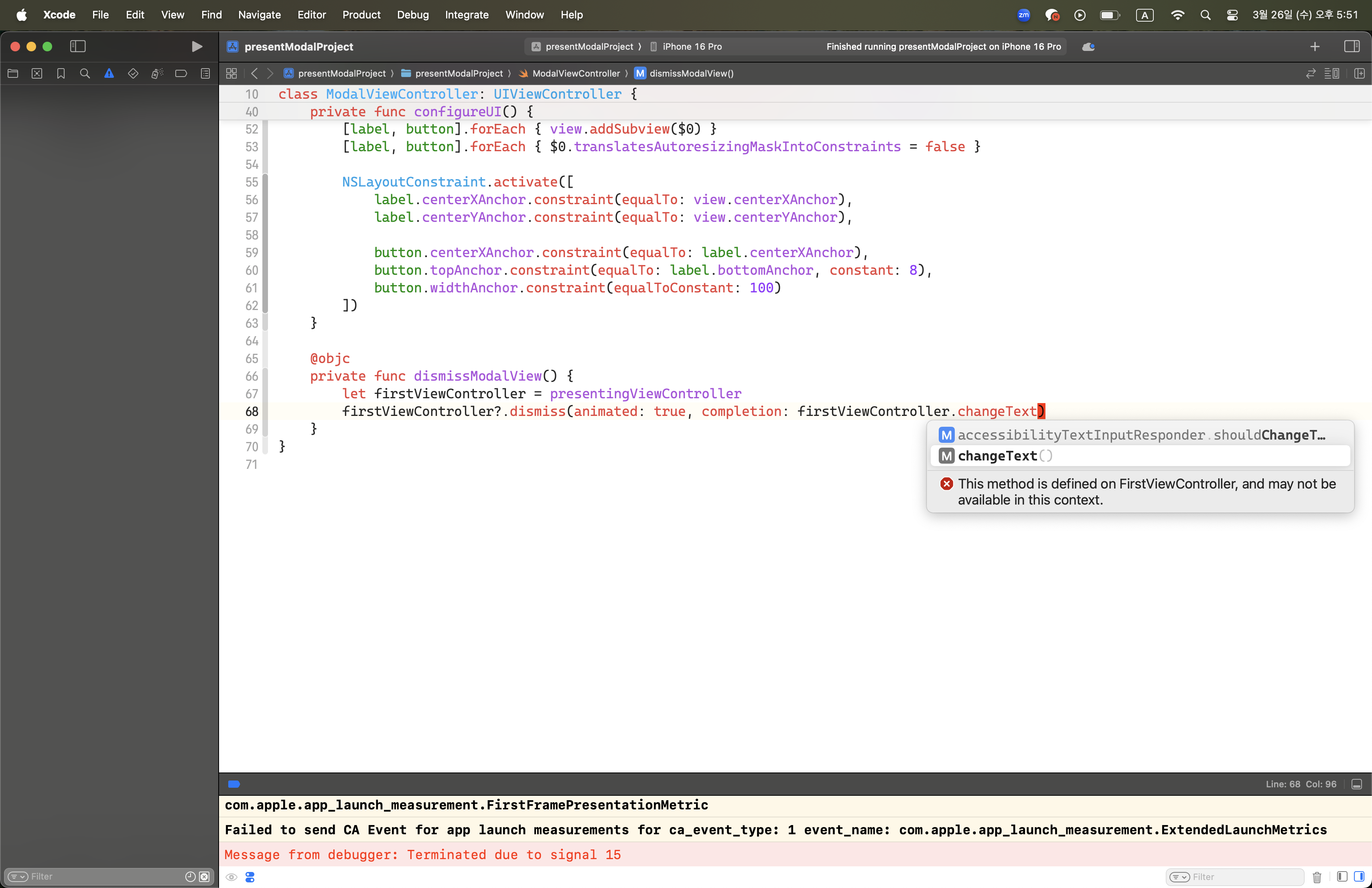
Task: Open the issue navigator warning icon
Action: [x=108, y=73]
